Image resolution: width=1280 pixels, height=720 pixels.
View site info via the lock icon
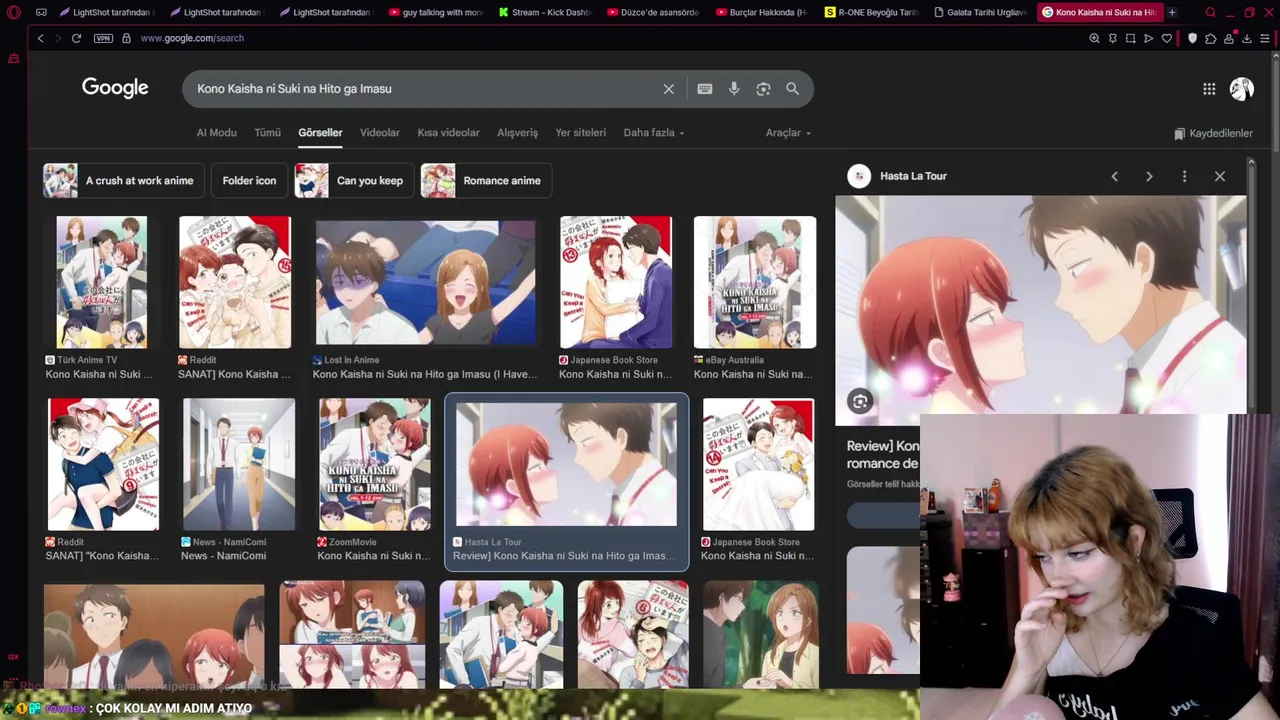point(126,38)
